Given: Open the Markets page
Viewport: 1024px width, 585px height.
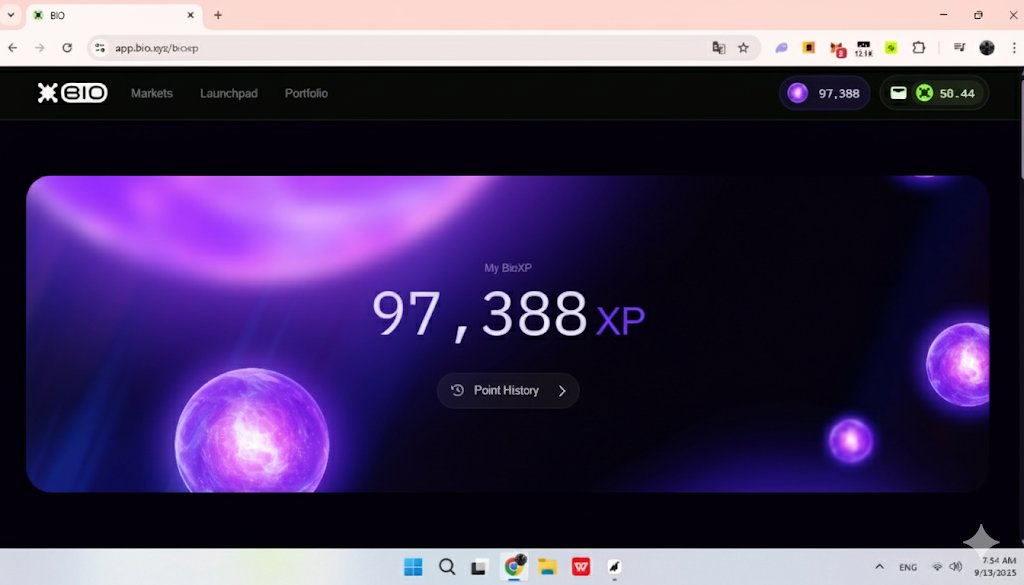Looking at the screenshot, I should click(x=152, y=93).
